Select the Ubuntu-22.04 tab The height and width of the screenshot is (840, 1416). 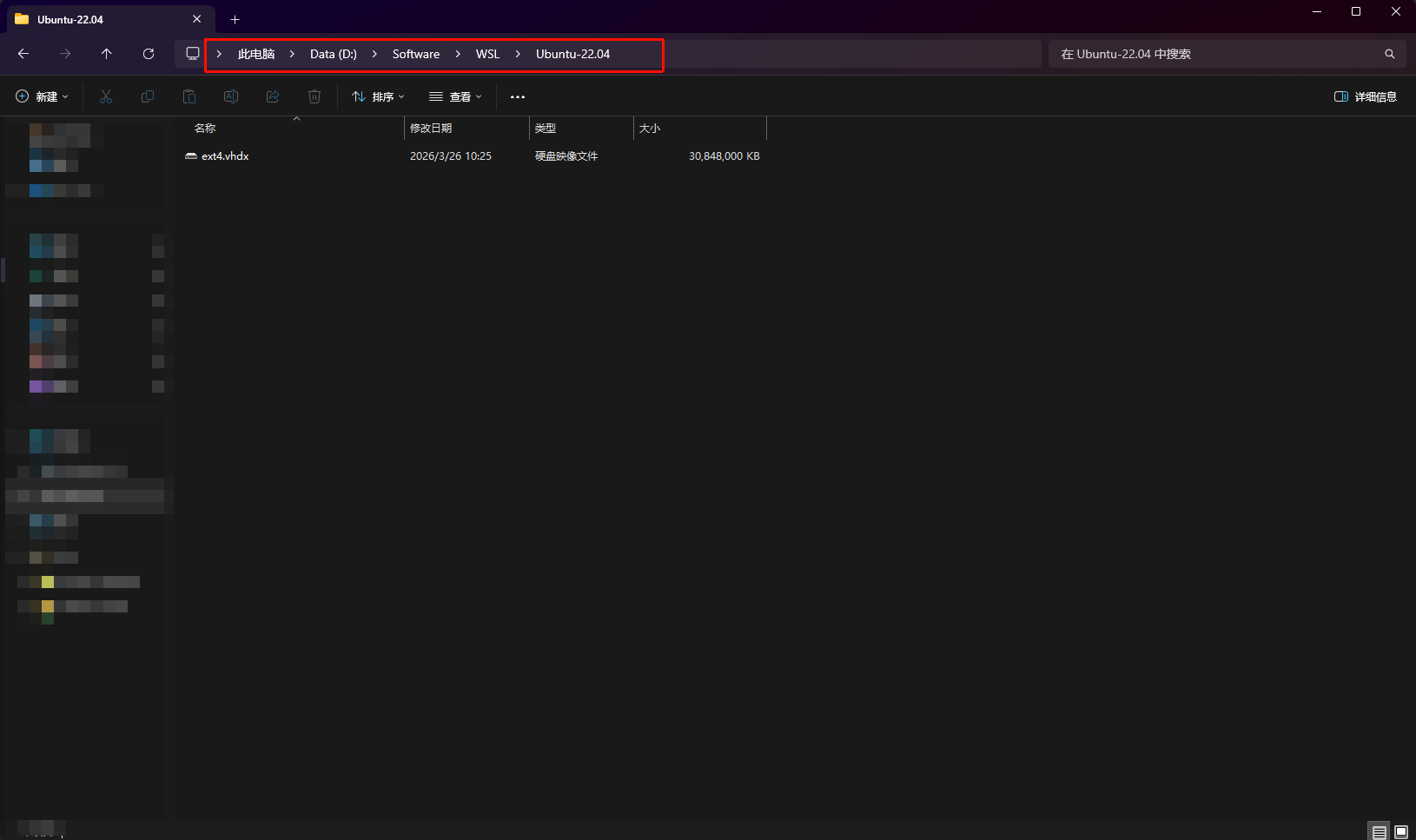coord(110,19)
